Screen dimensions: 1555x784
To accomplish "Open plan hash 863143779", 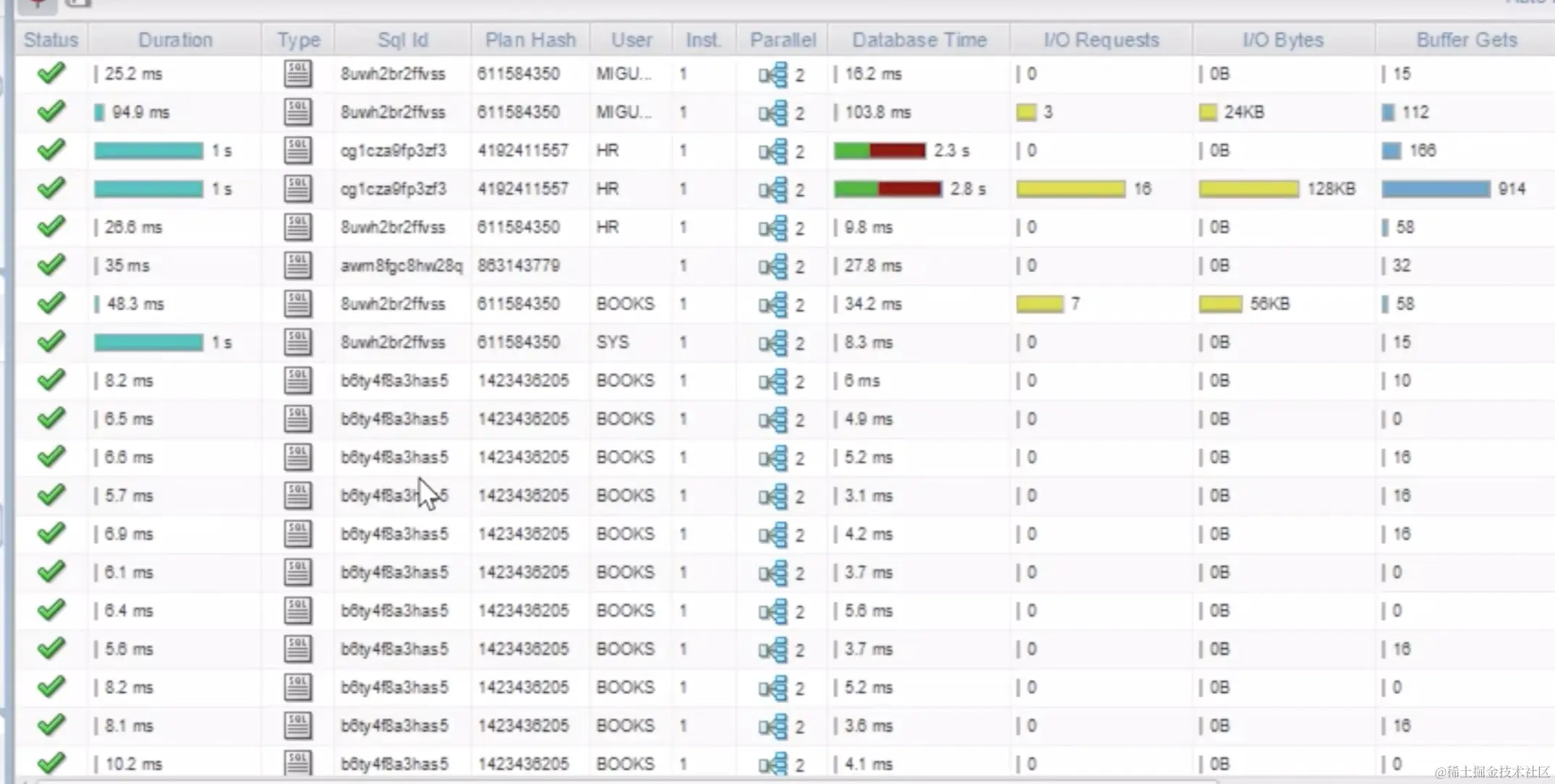I will [x=519, y=265].
